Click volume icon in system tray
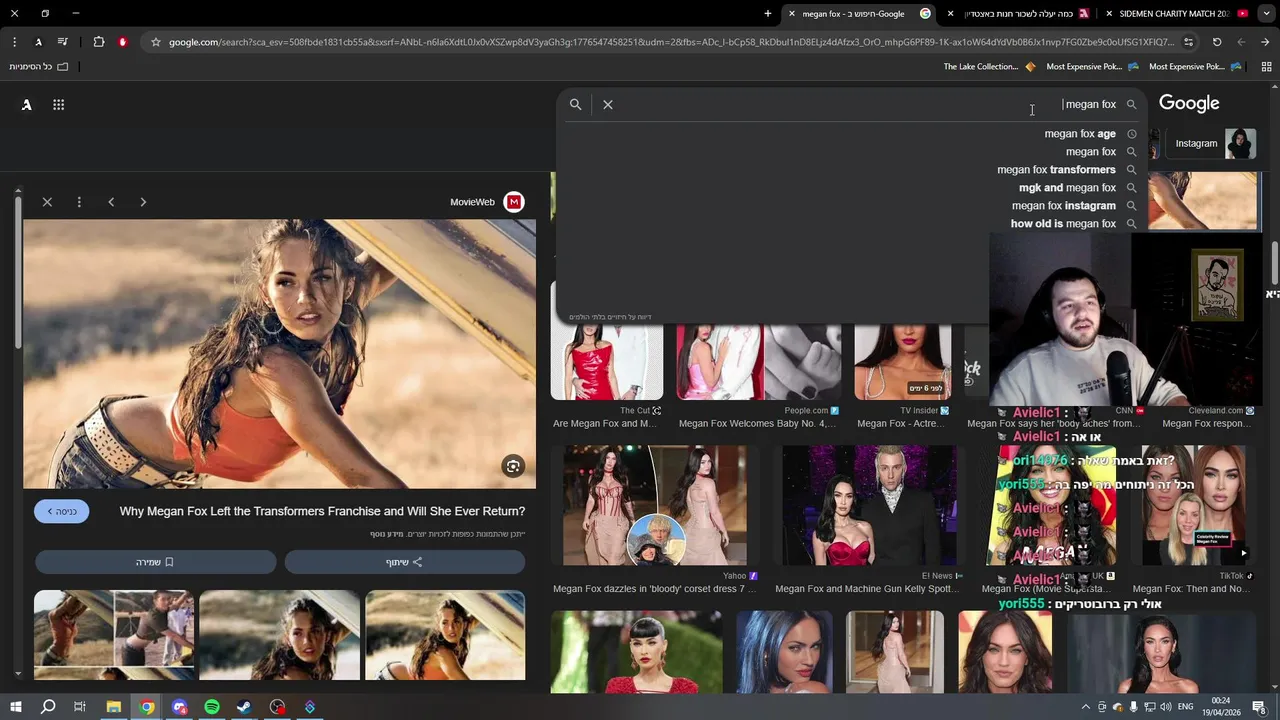 1165,707
